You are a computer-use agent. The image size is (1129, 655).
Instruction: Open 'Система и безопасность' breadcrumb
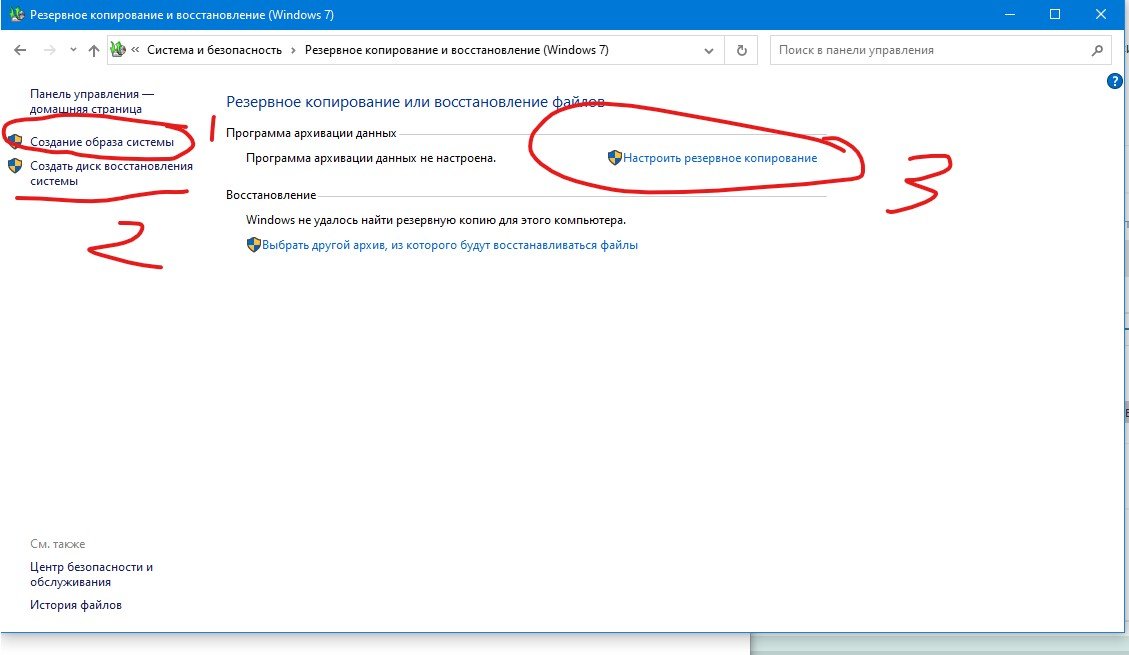coord(215,50)
